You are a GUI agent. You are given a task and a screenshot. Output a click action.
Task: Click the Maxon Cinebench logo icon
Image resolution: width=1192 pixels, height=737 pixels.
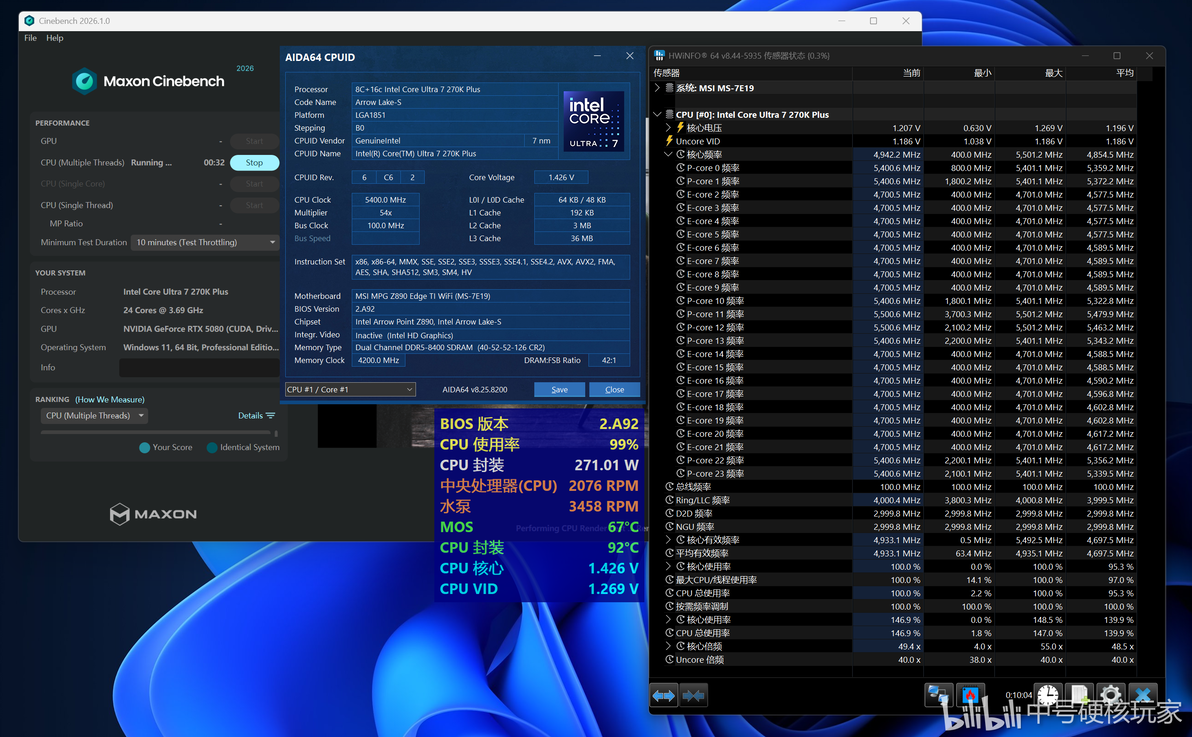point(84,81)
